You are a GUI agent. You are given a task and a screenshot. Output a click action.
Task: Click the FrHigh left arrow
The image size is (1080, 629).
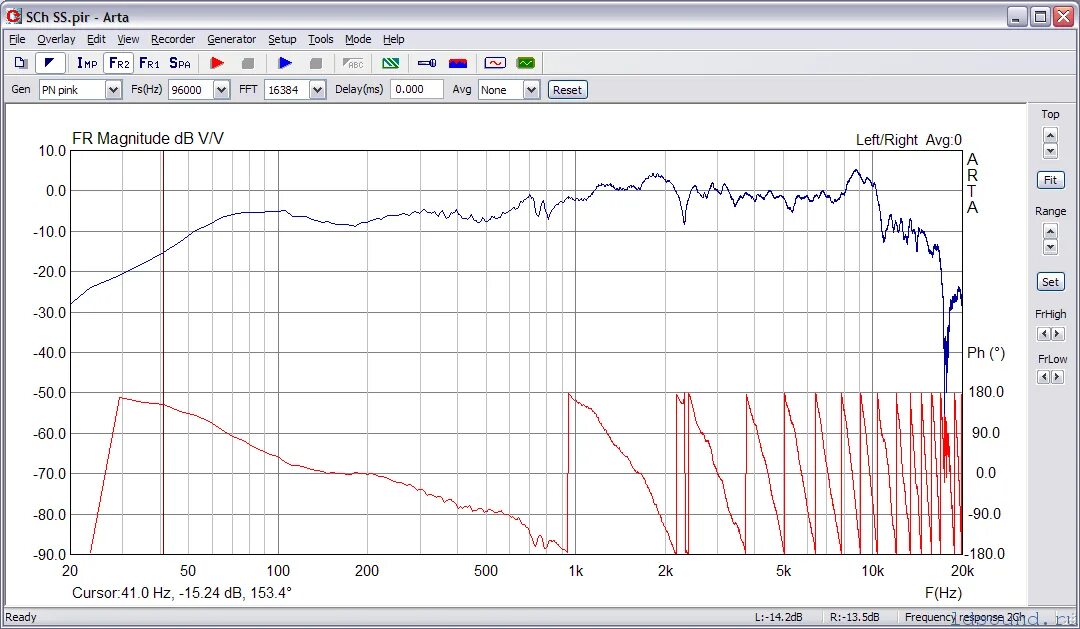(1044, 334)
